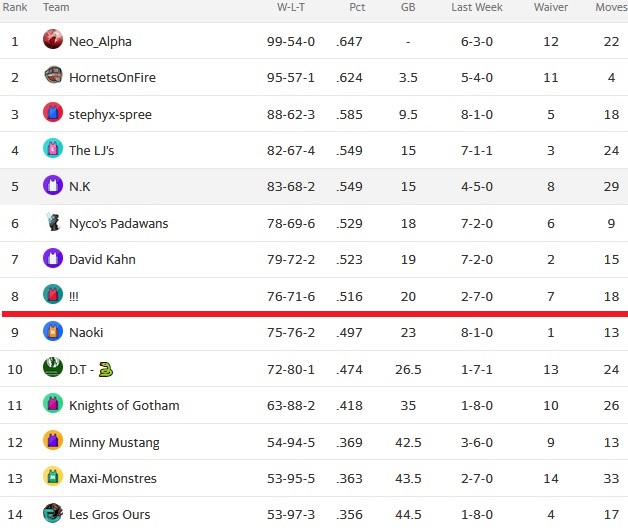This screenshot has width=628, height=528.
Task: Open the !!! team name link
Action: 74,297
